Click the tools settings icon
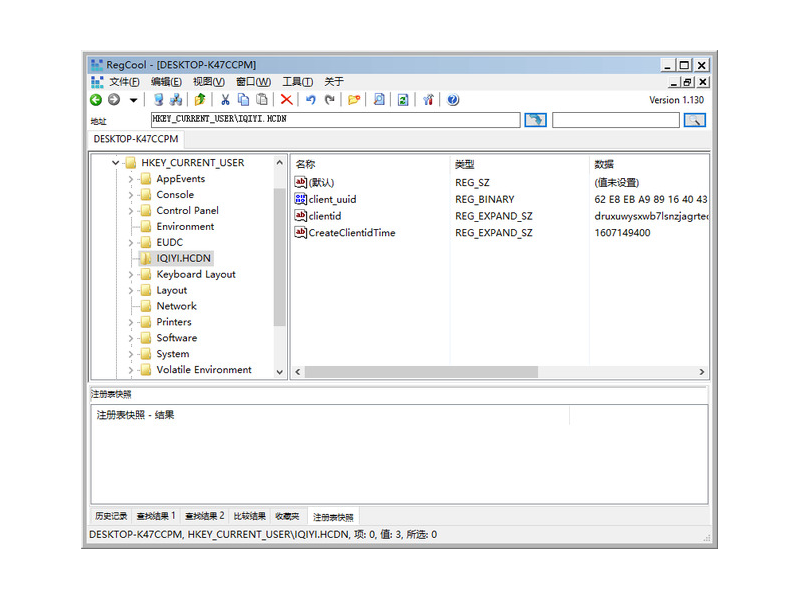The image size is (800, 600). coord(428,100)
